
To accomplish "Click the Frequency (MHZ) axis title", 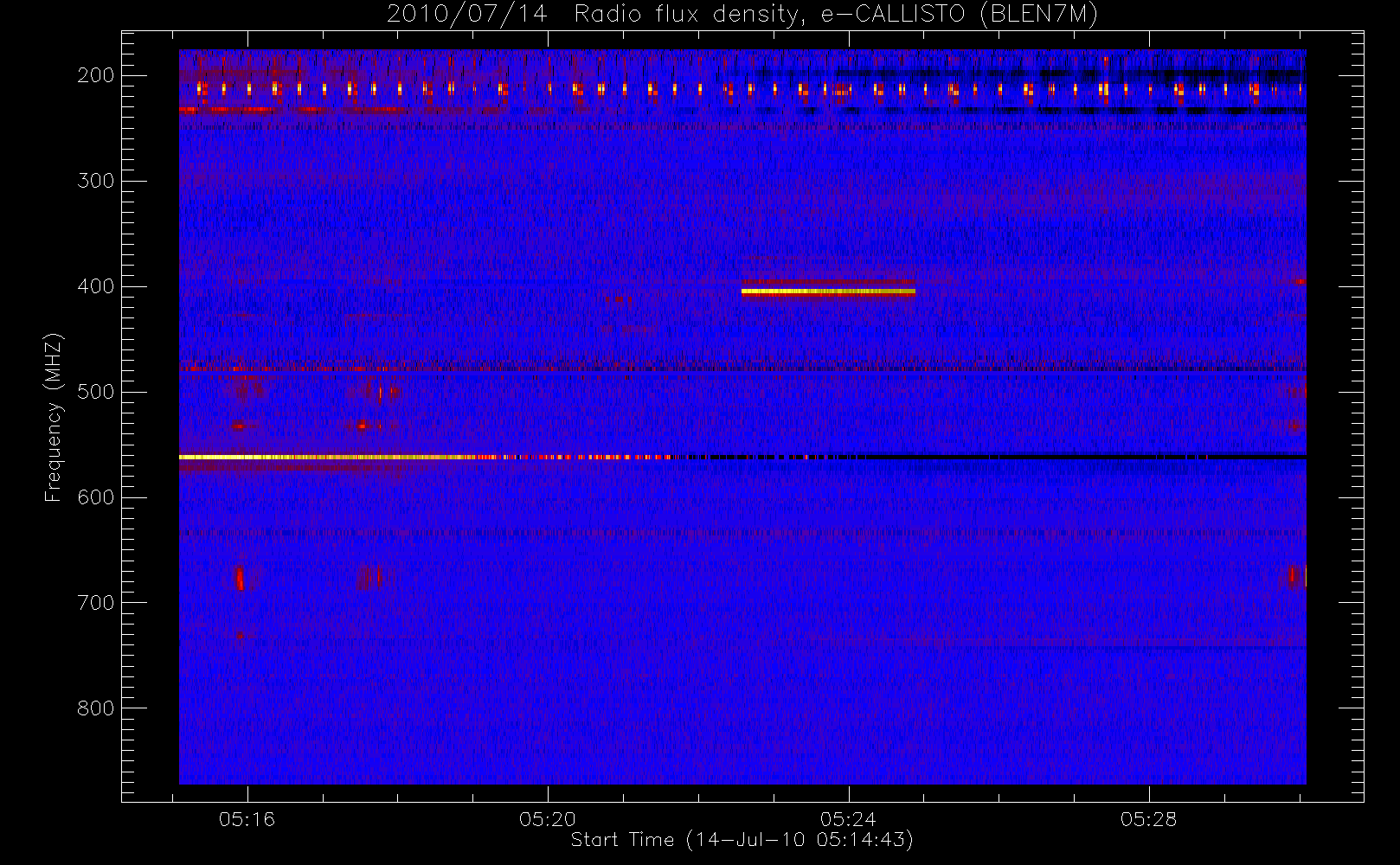I will (54, 417).
